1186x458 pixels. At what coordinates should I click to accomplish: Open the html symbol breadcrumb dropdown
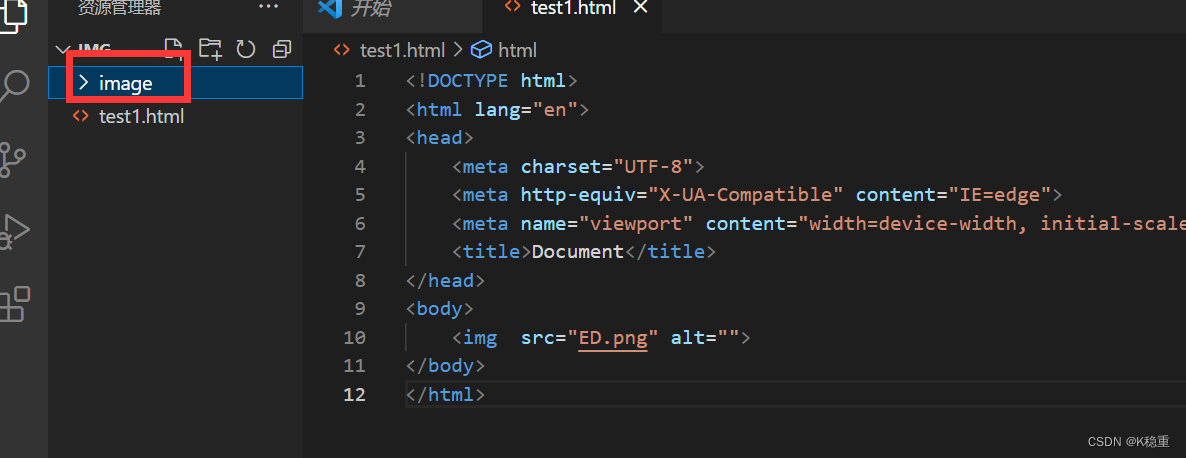(x=505, y=50)
